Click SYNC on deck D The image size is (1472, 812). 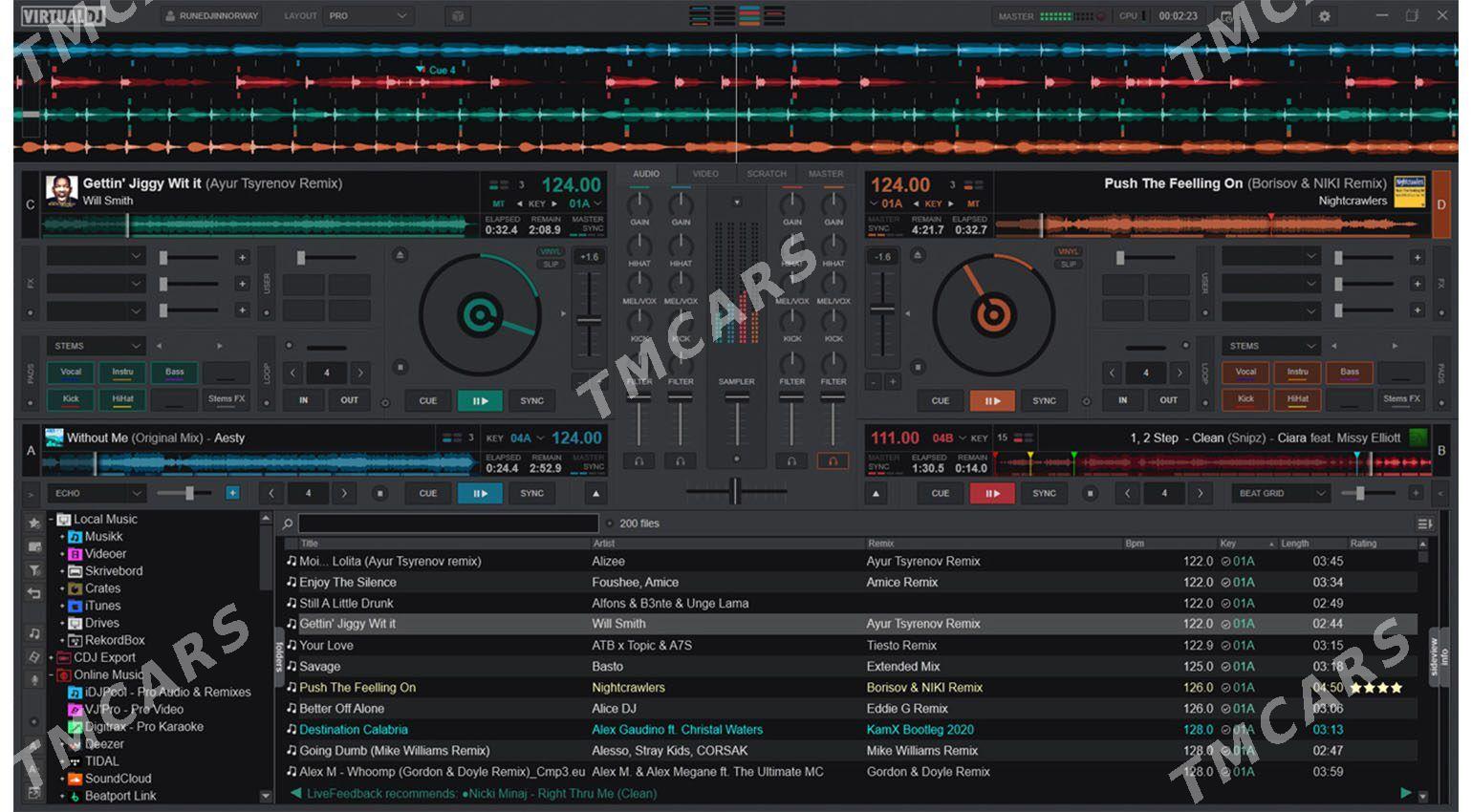point(1044,401)
